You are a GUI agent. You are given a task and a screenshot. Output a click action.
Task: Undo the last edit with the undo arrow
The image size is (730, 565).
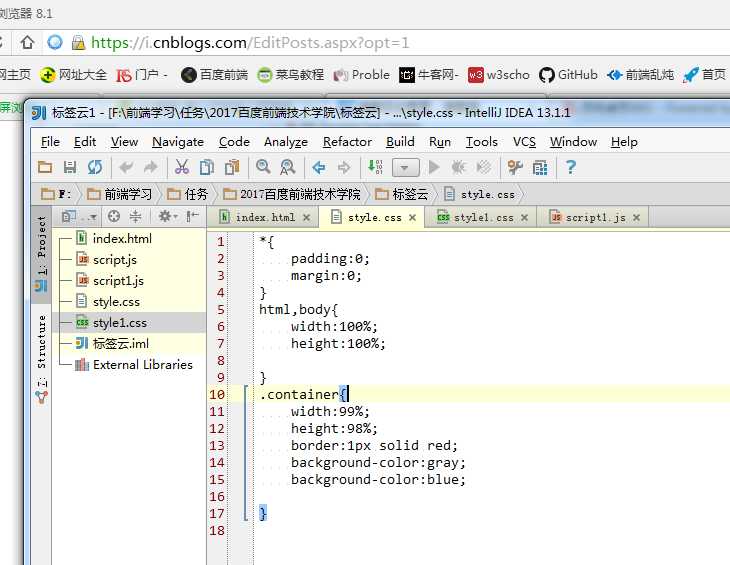click(x=126, y=167)
